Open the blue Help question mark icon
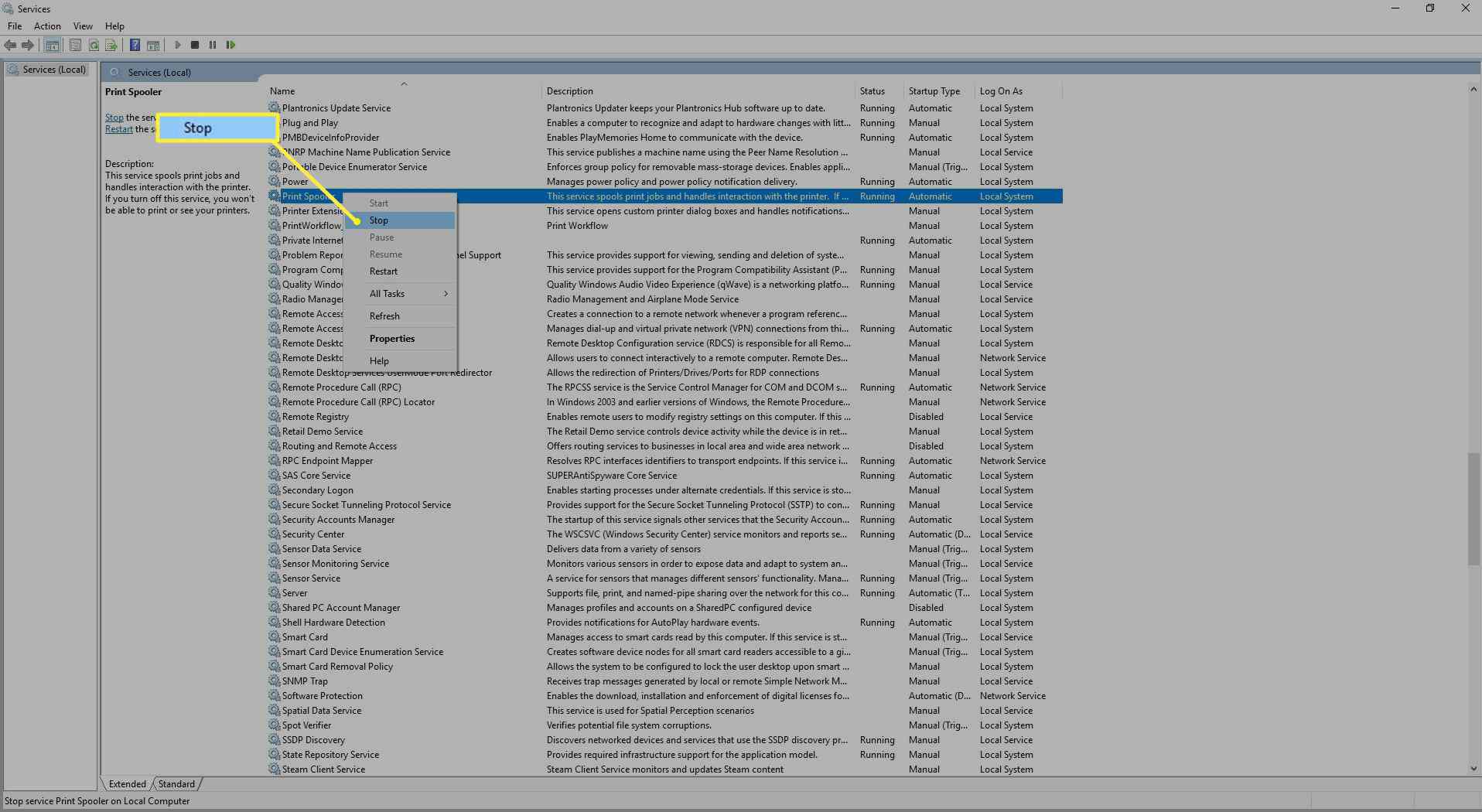This screenshot has height=812, width=1482. tap(135, 45)
